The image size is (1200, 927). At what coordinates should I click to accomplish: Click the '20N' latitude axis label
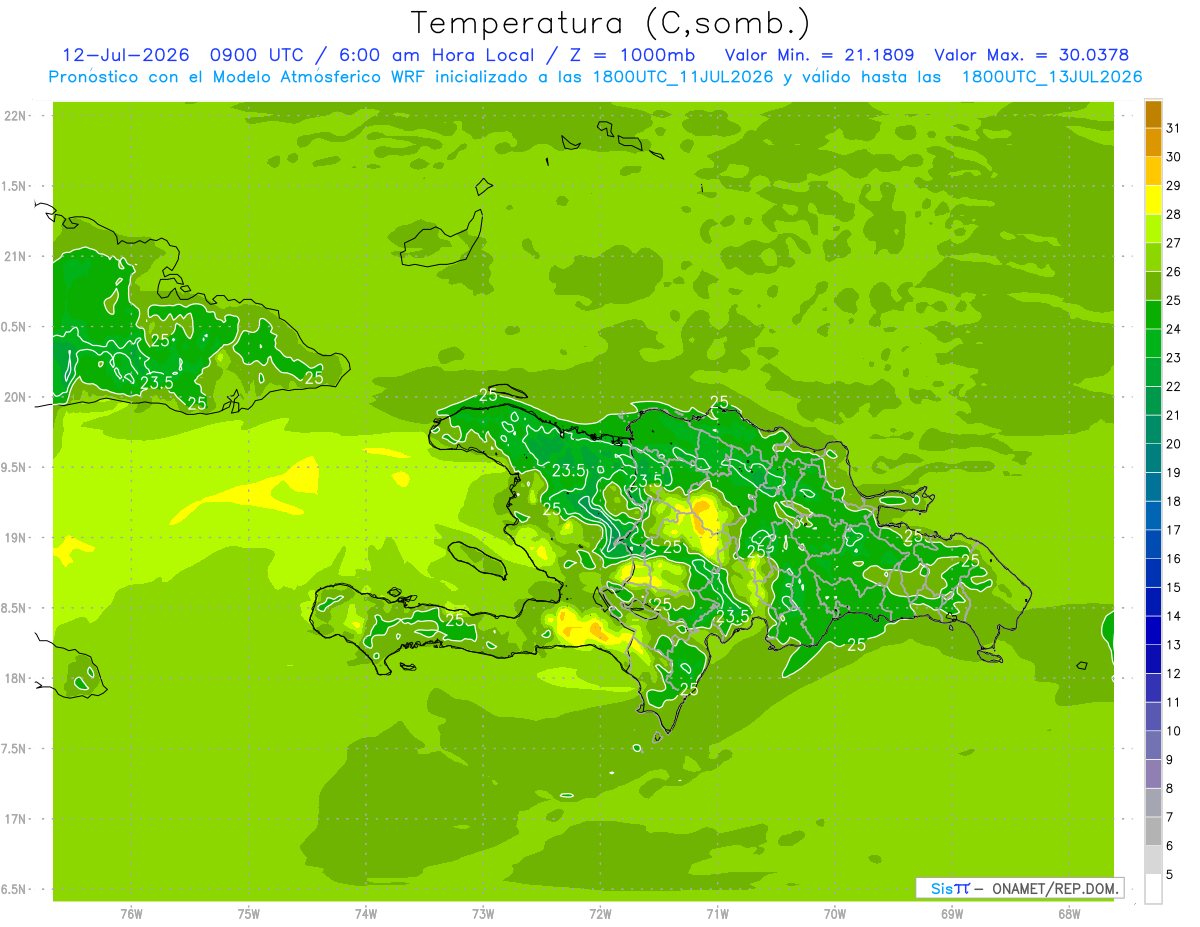(x=16, y=397)
